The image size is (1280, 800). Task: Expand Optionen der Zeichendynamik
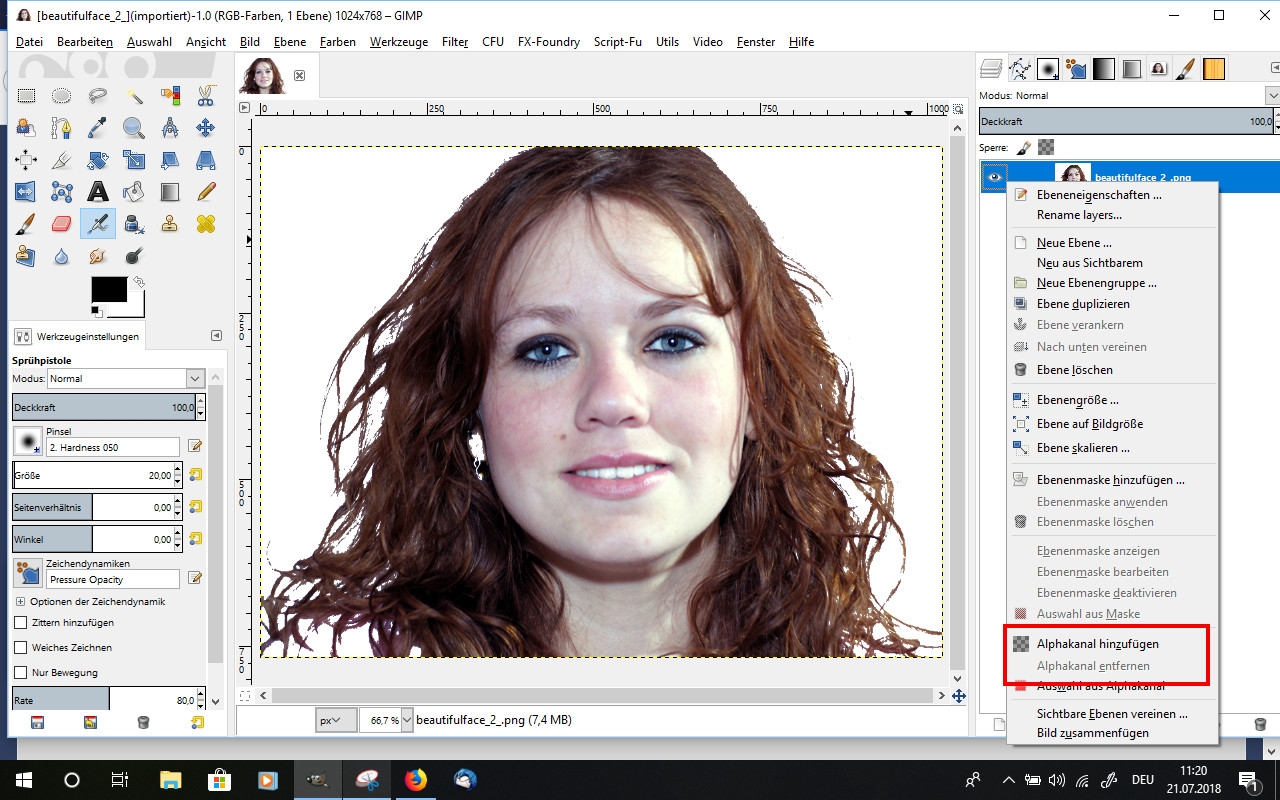(20, 602)
